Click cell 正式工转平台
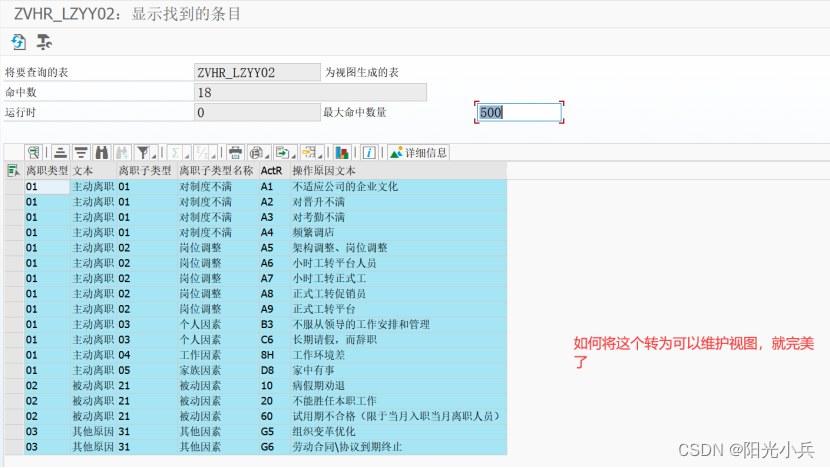The width and height of the screenshot is (830, 468). [x=398, y=309]
